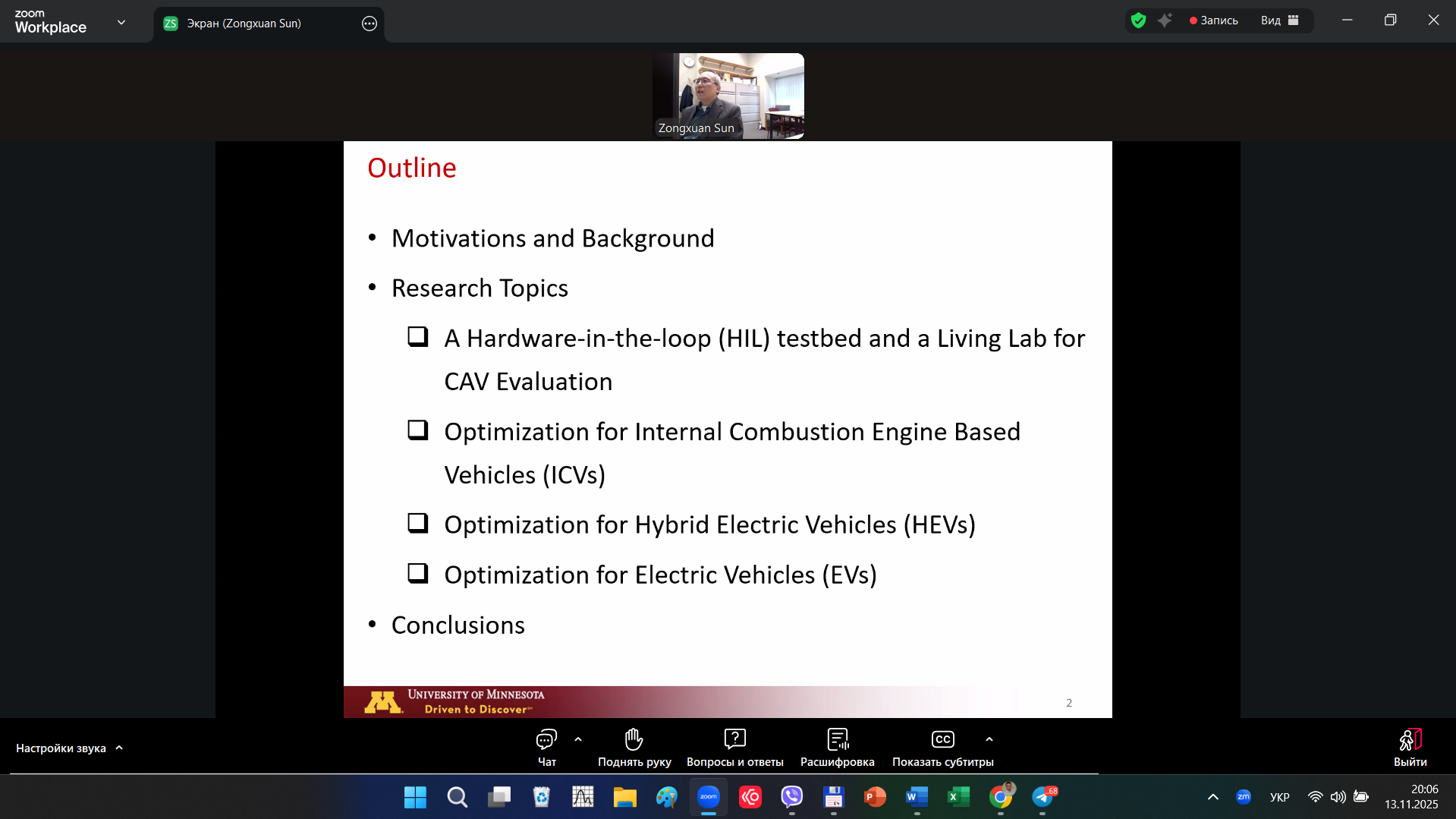1456x819 pixels.
Task: Open the Zoom Workplace dropdown chevron
Action: pos(121,22)
